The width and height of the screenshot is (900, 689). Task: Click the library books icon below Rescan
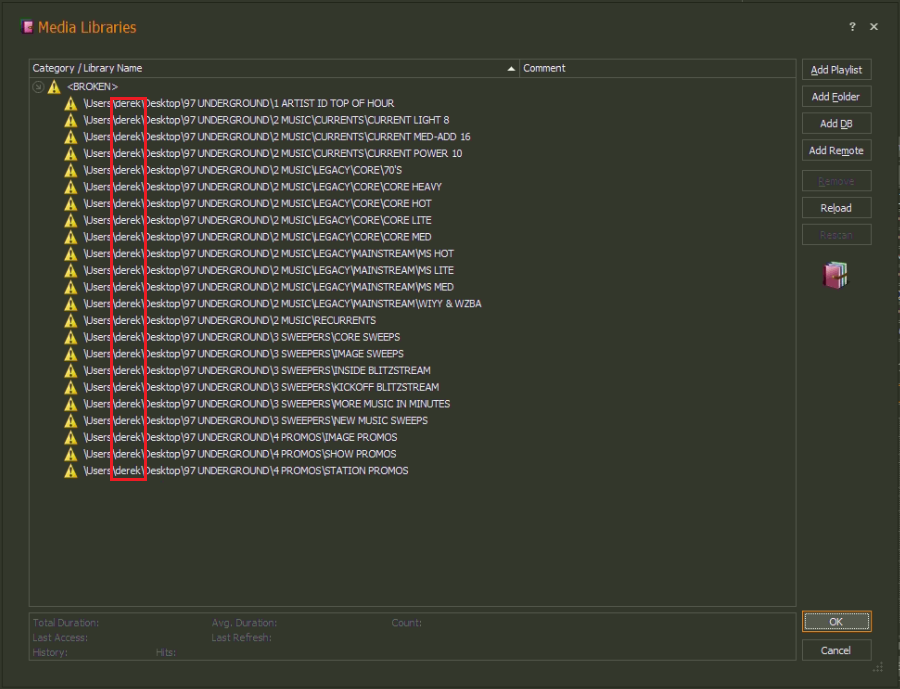pyautogui.click(x=836, y=275)
